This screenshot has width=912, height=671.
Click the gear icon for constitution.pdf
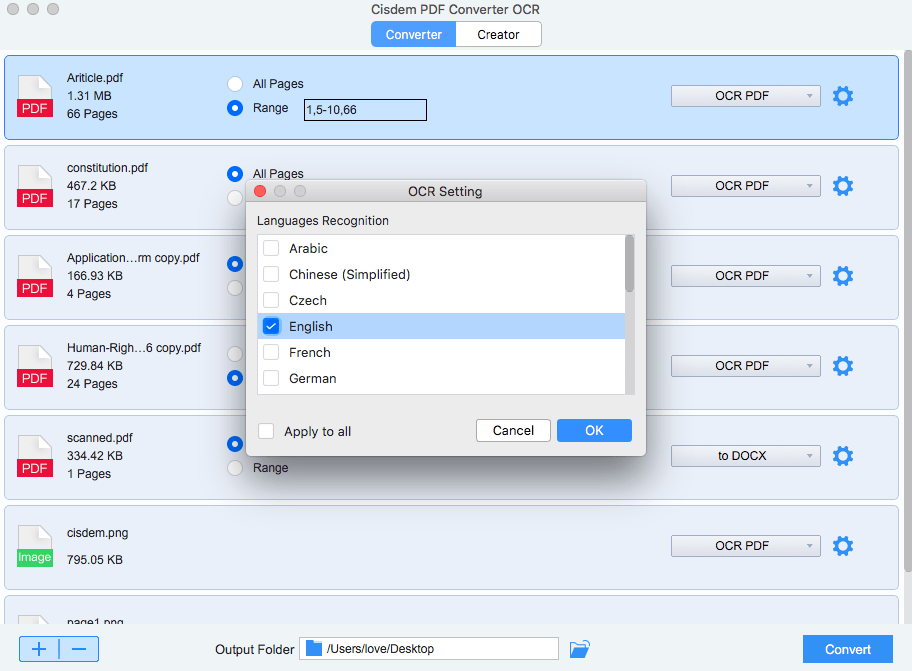tap(843, 186)
